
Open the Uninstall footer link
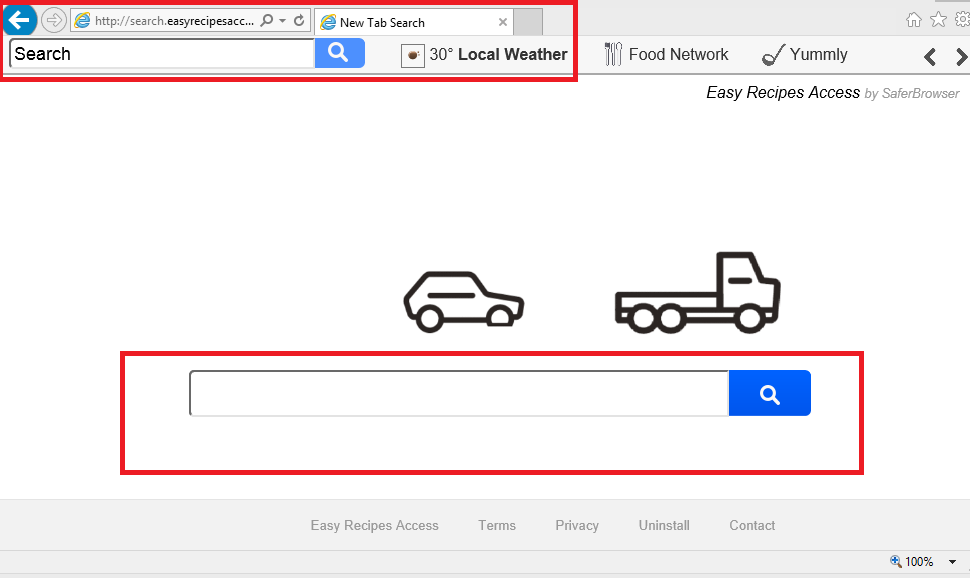(x=664, y=525)
